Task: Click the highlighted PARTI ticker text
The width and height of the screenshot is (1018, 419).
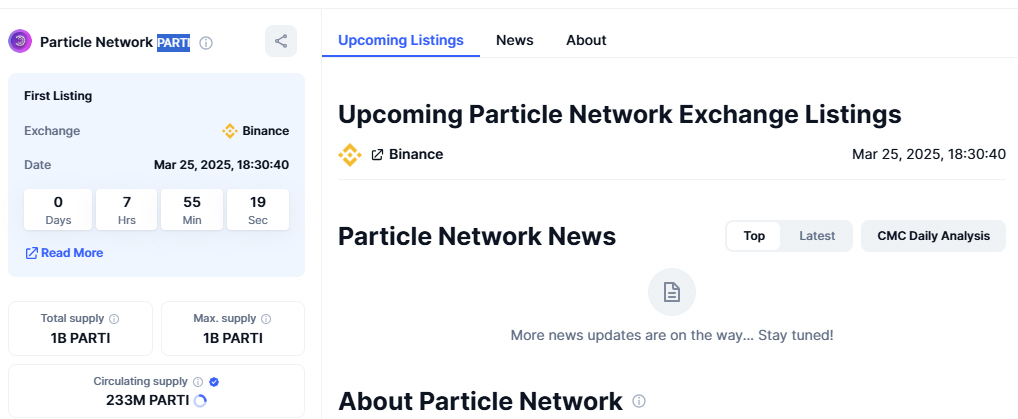Action: coord(173,43)
